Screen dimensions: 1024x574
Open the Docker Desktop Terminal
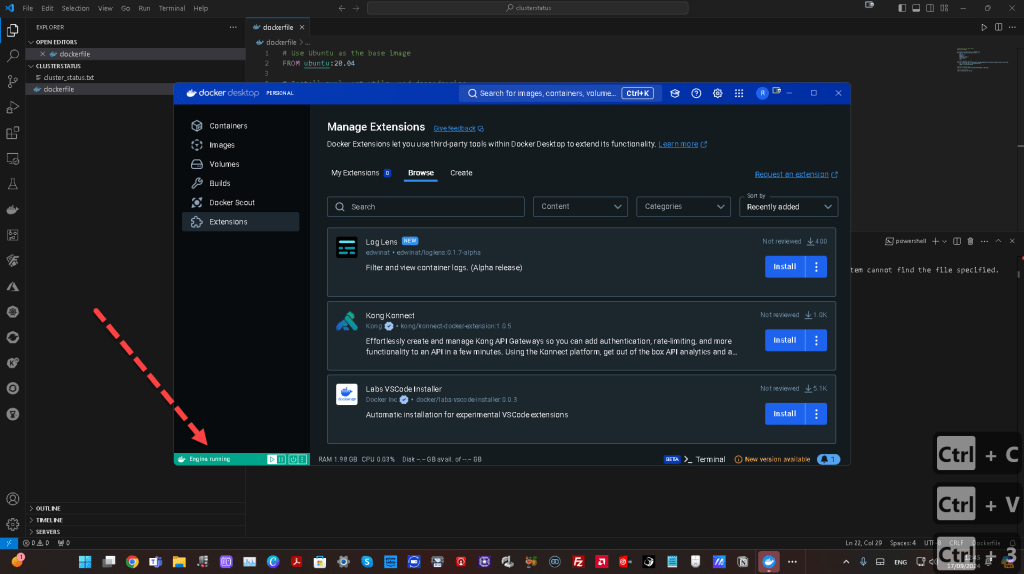pos(704,459)
